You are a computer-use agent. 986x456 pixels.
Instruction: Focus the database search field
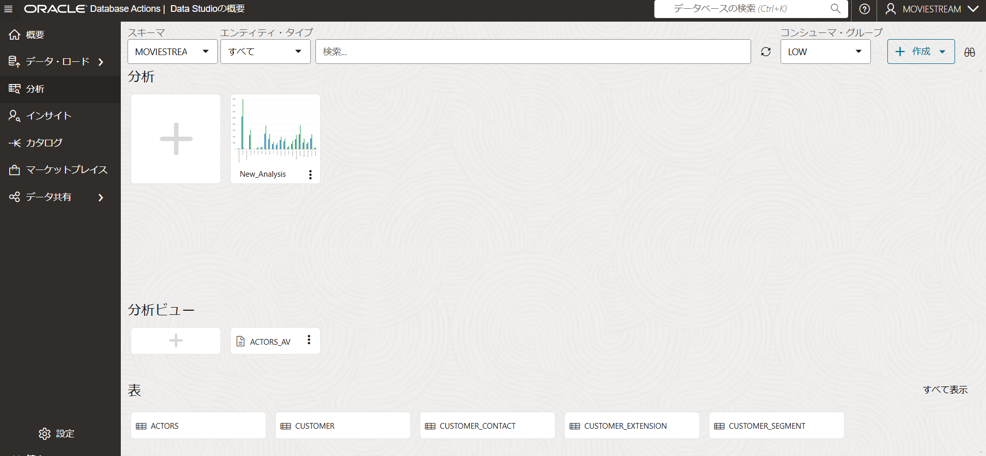(751, 9)
